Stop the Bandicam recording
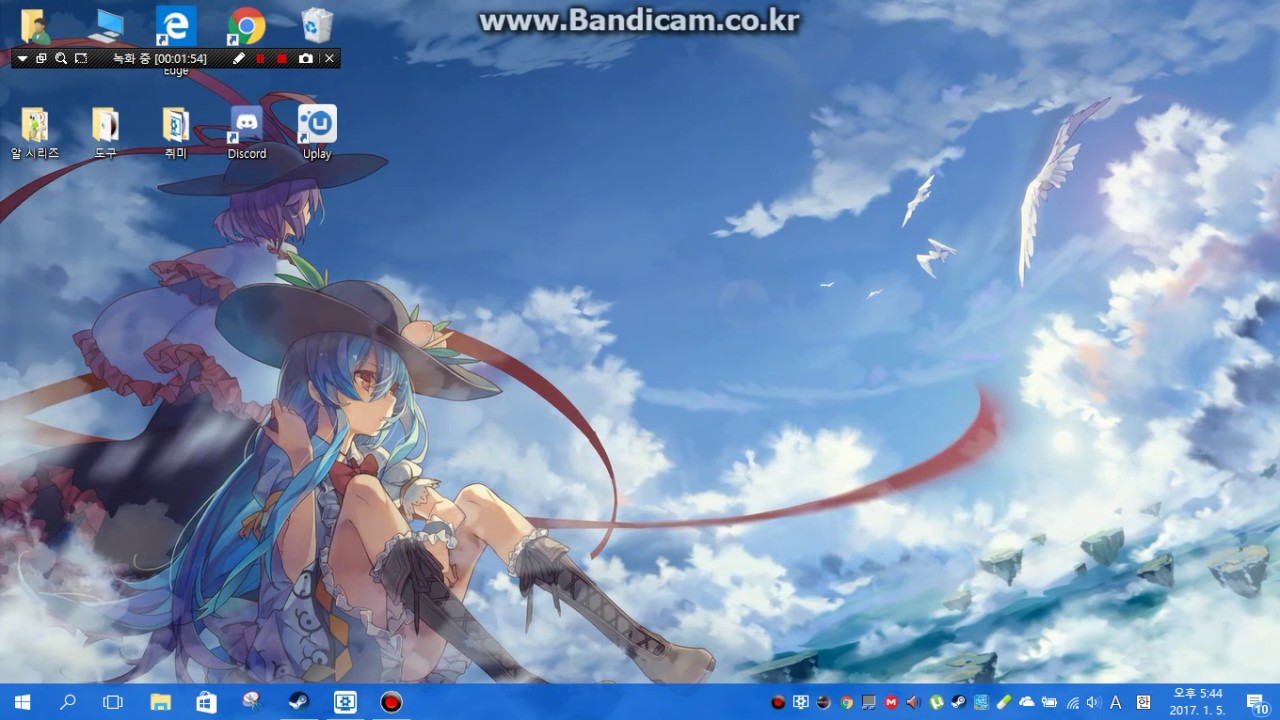 coord(282,59)
